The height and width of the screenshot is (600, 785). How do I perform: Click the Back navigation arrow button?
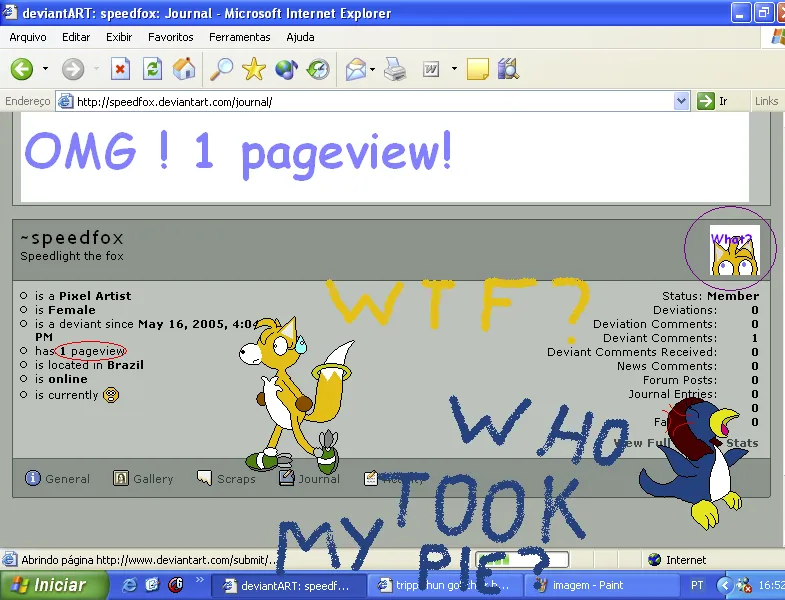(22, 69)
